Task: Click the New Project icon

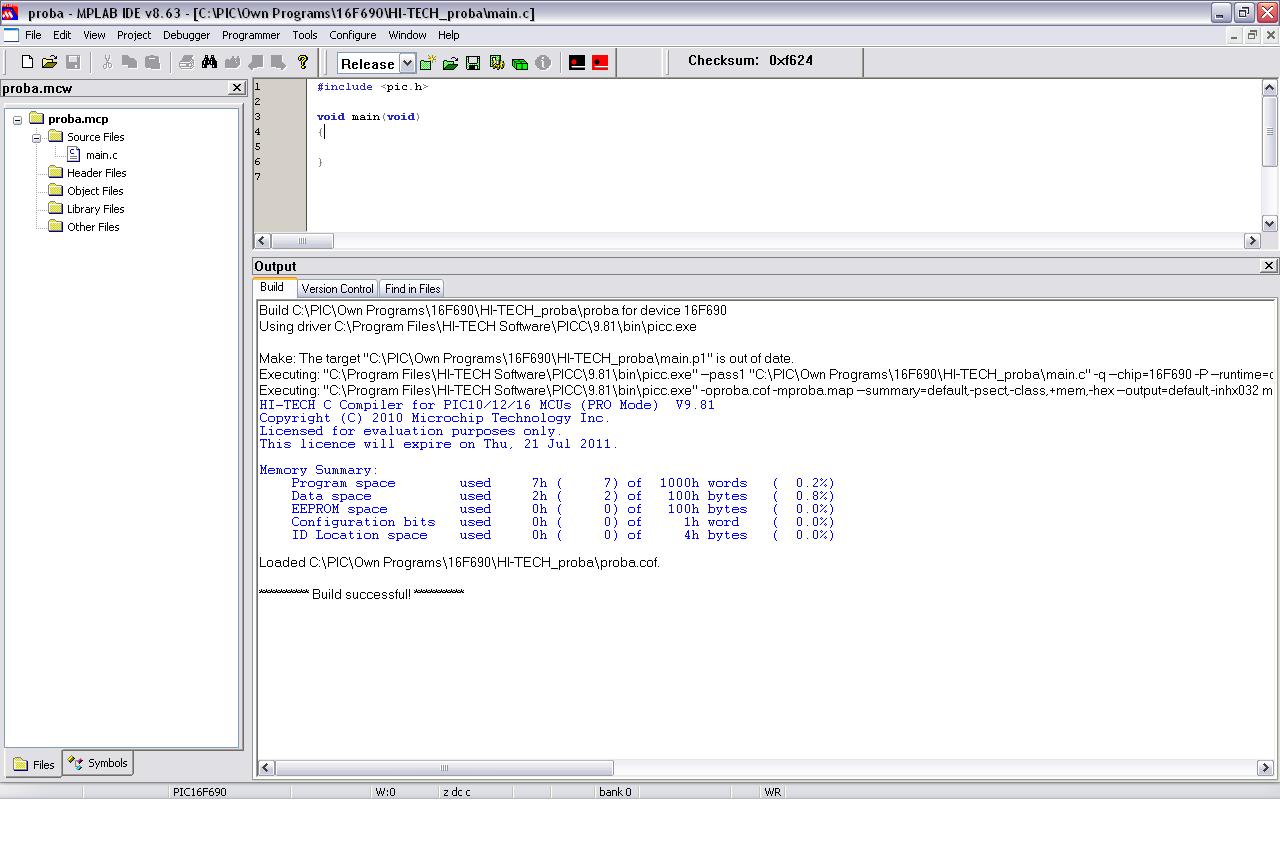Action: (x=427, y=63)
